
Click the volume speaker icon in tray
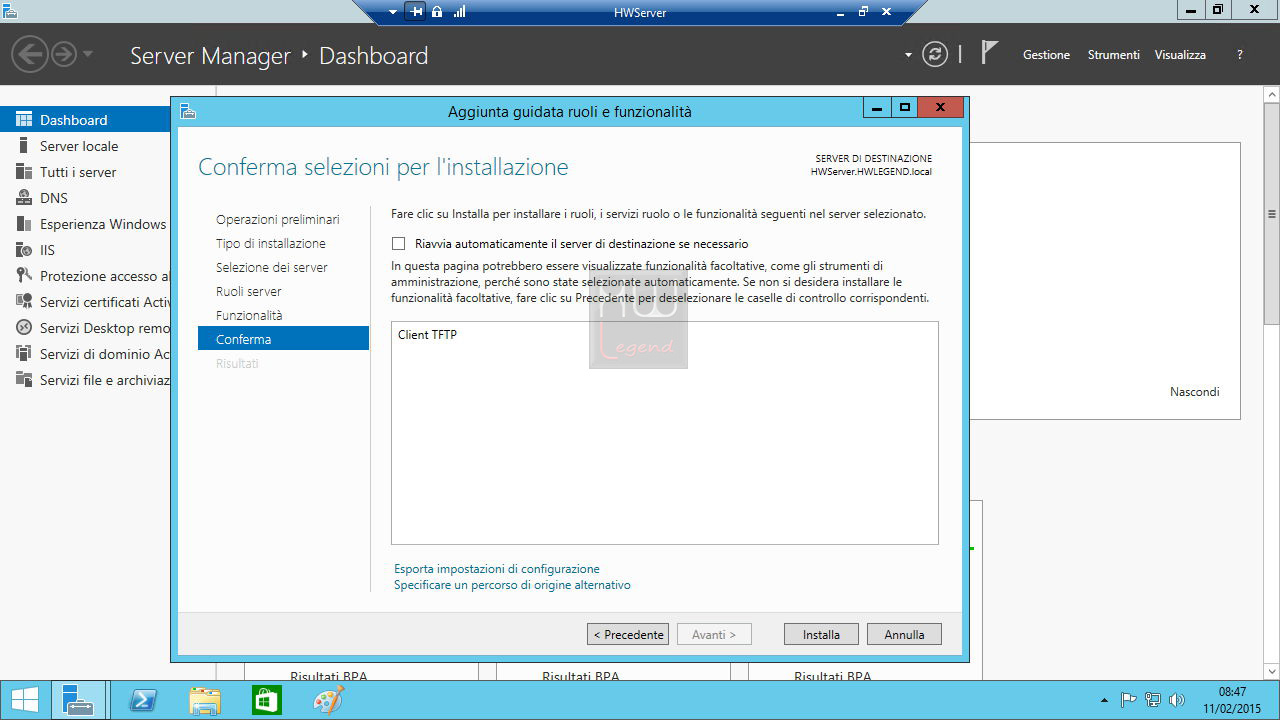[1177, 700]
